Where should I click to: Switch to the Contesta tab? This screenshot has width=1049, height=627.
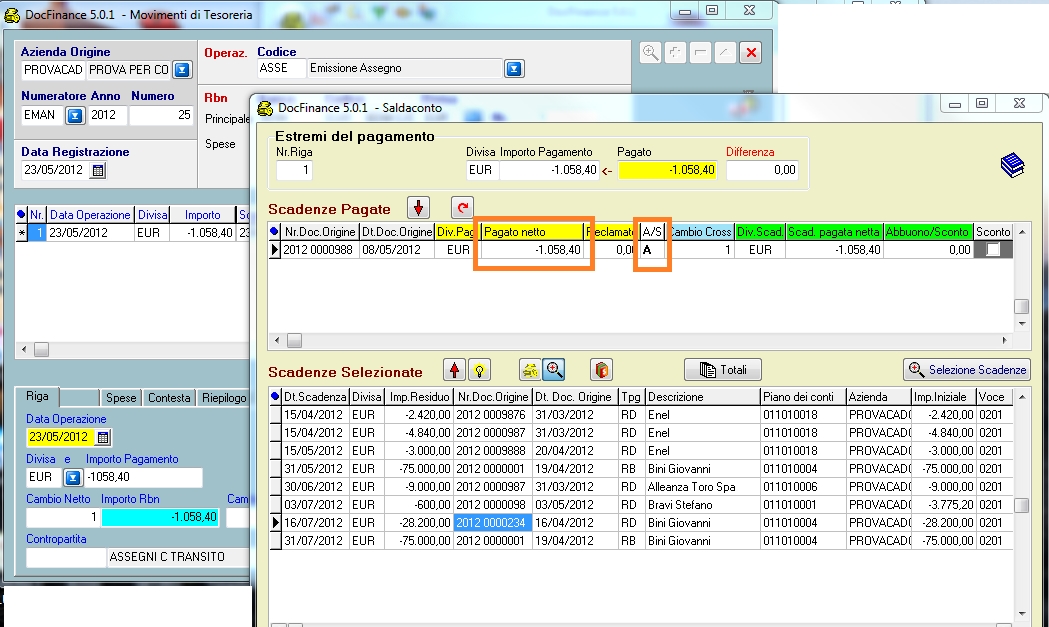168,398
